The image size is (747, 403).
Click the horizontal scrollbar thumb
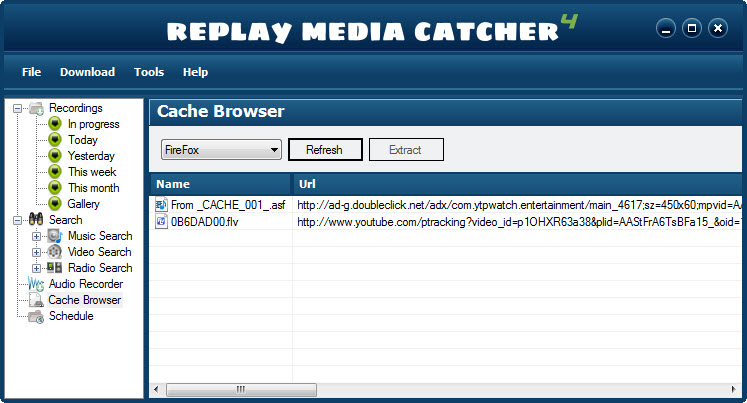(x=241, y=390)
